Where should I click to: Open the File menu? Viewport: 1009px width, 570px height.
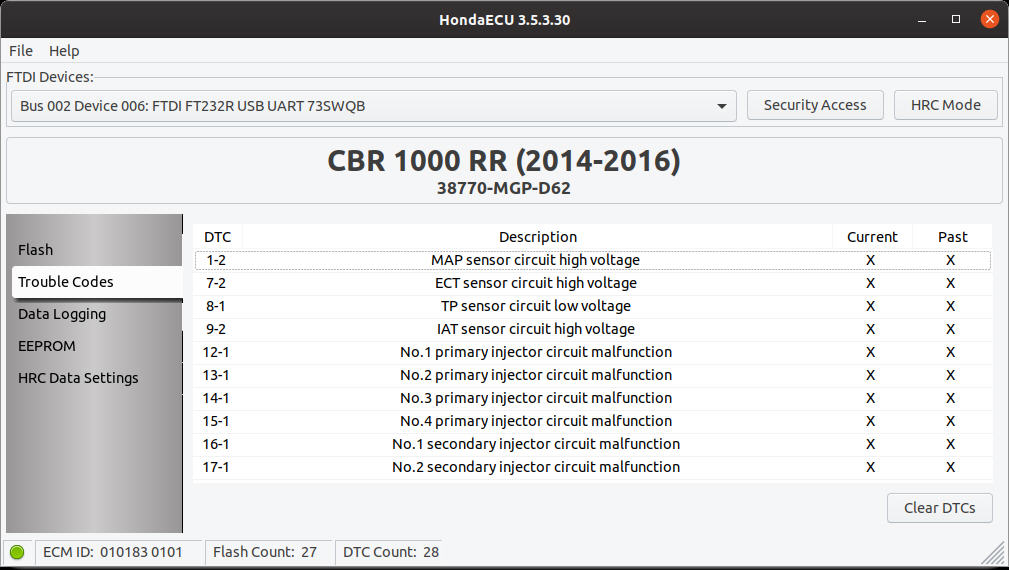21,51
